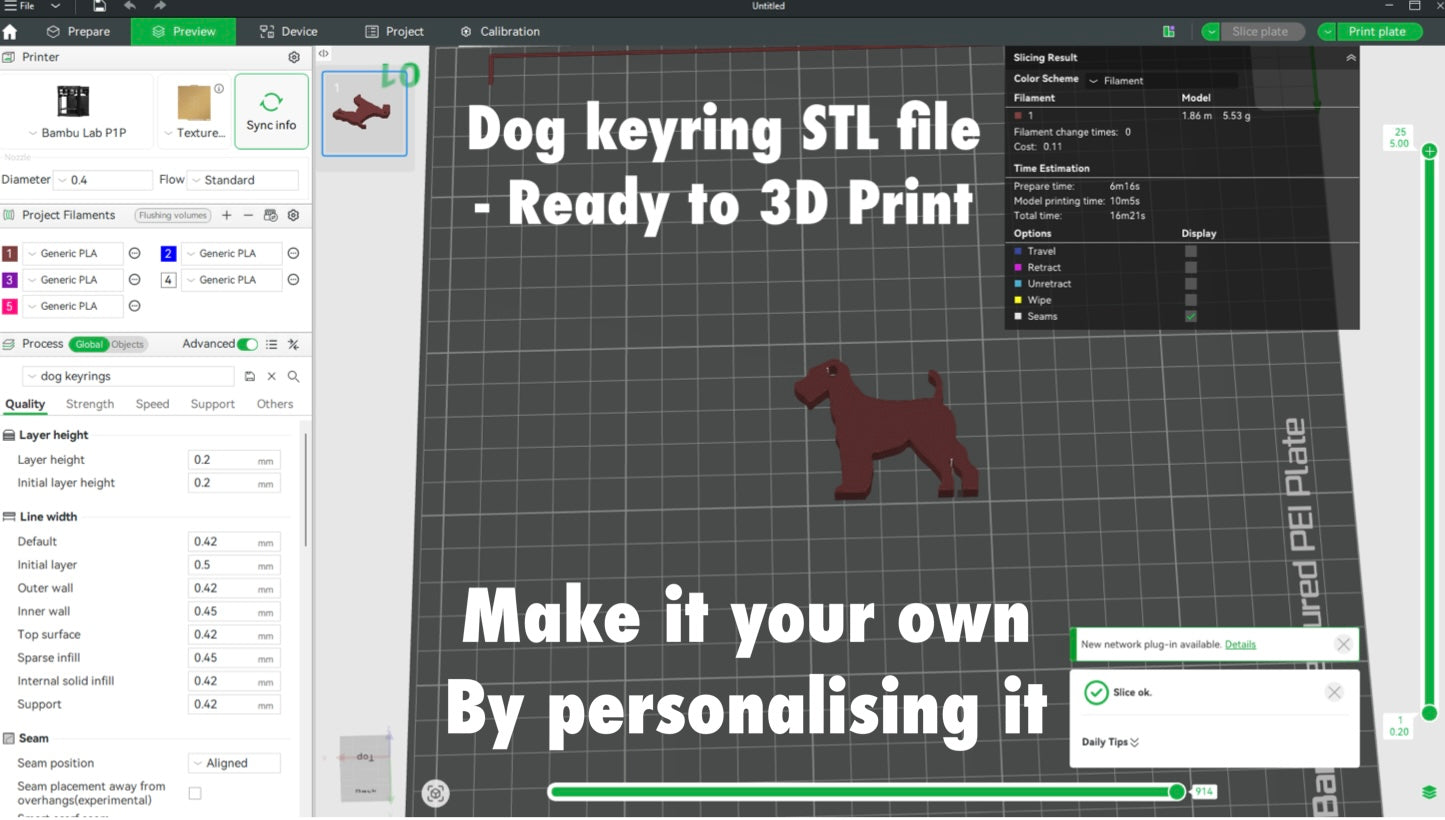Search process settings with magnifier icon
This screenshot has height=820, width=1445.
[293, 377]
